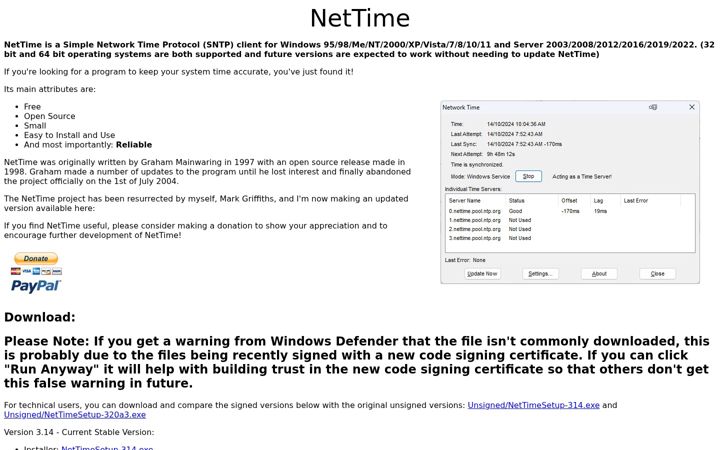Select the 0.nettime.pool.ntp.org server row

coord(570,211)
